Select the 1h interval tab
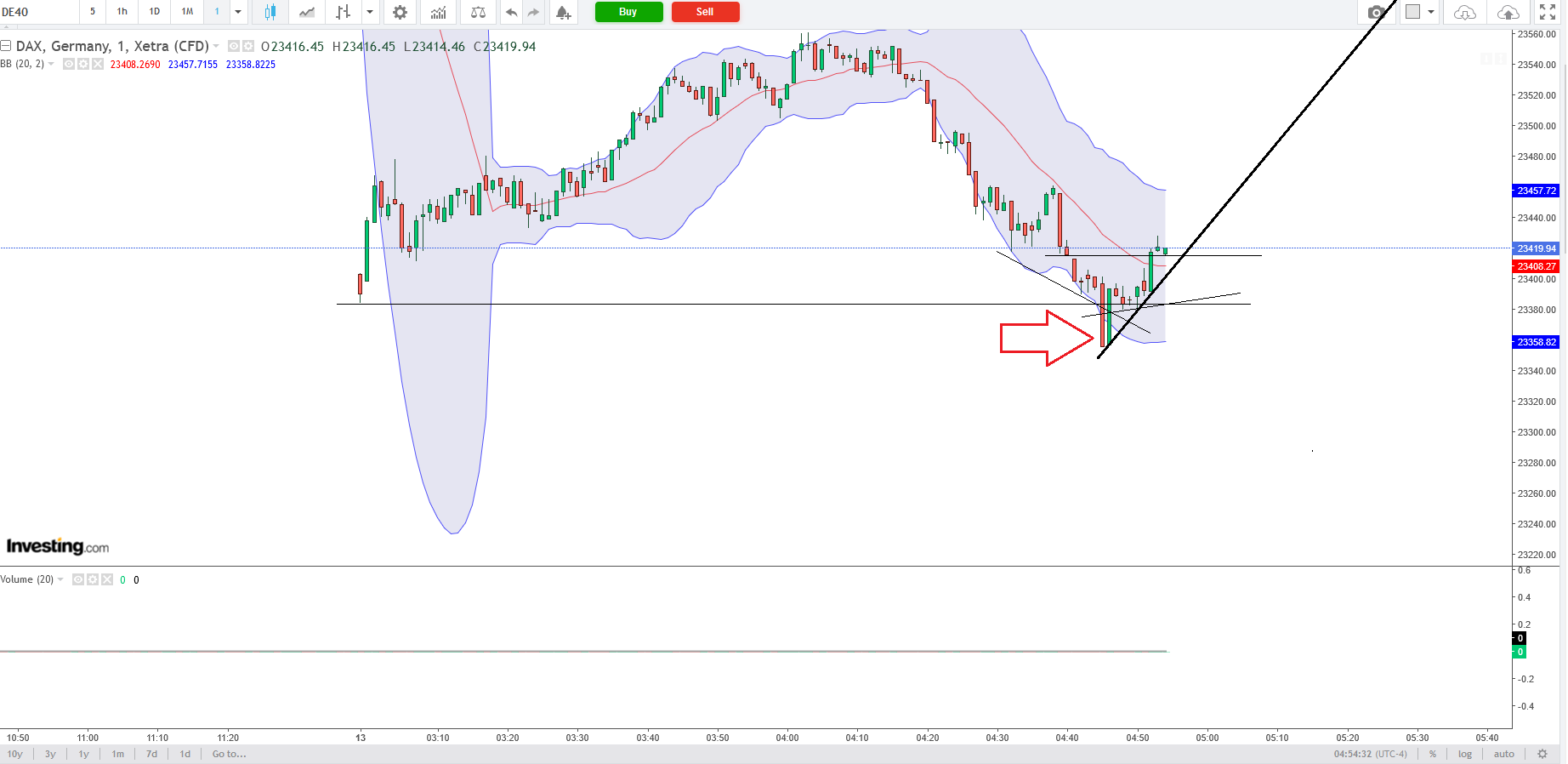Viewport: 1568px width, 764px height. [122, 12]
